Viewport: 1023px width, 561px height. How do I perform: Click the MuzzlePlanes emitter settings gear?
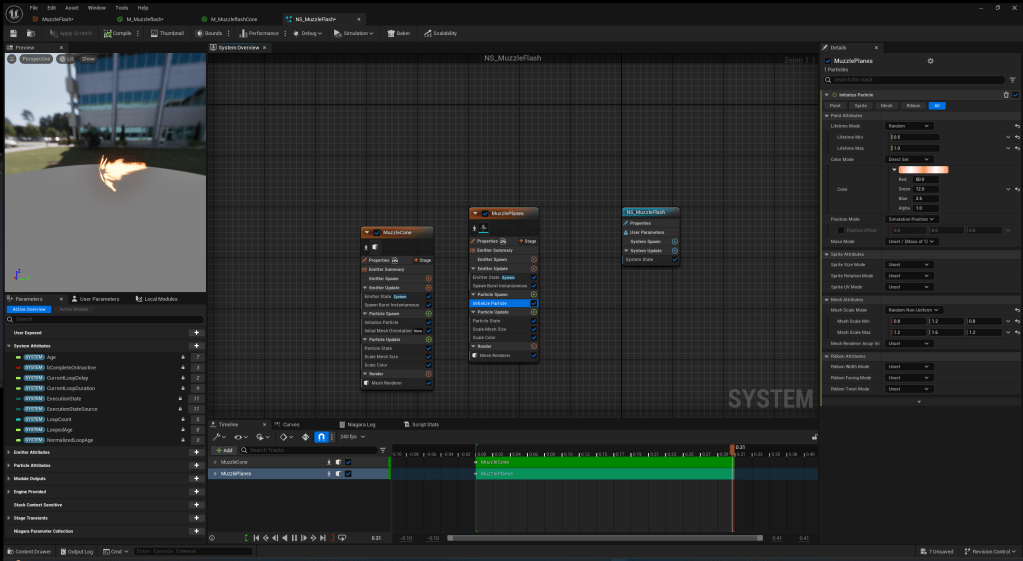pos(930,61)
